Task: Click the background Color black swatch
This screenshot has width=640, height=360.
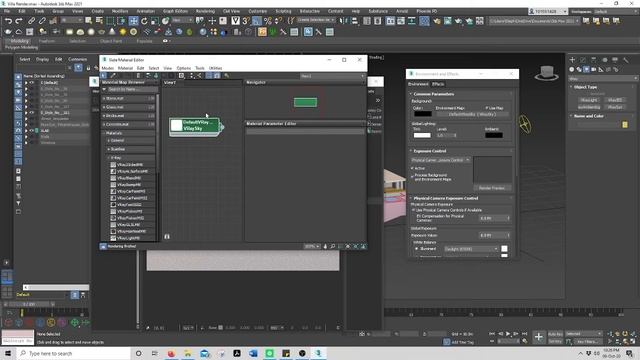Action: pyautogui.click(x=423, y=114)
